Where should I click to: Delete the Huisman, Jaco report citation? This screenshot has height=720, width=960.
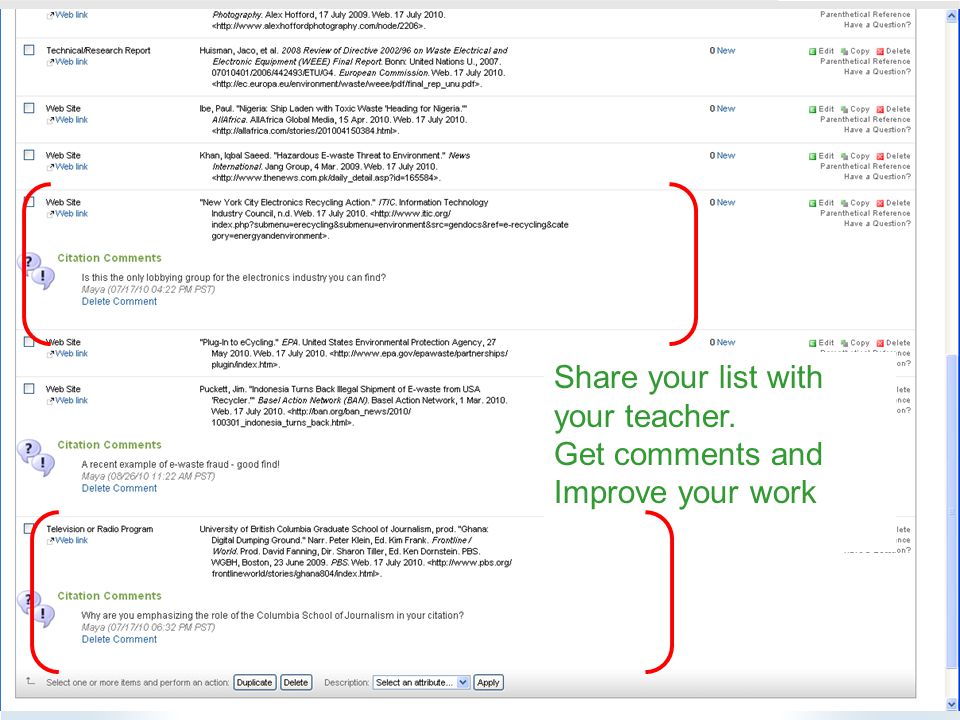click(x=893, y=51)
